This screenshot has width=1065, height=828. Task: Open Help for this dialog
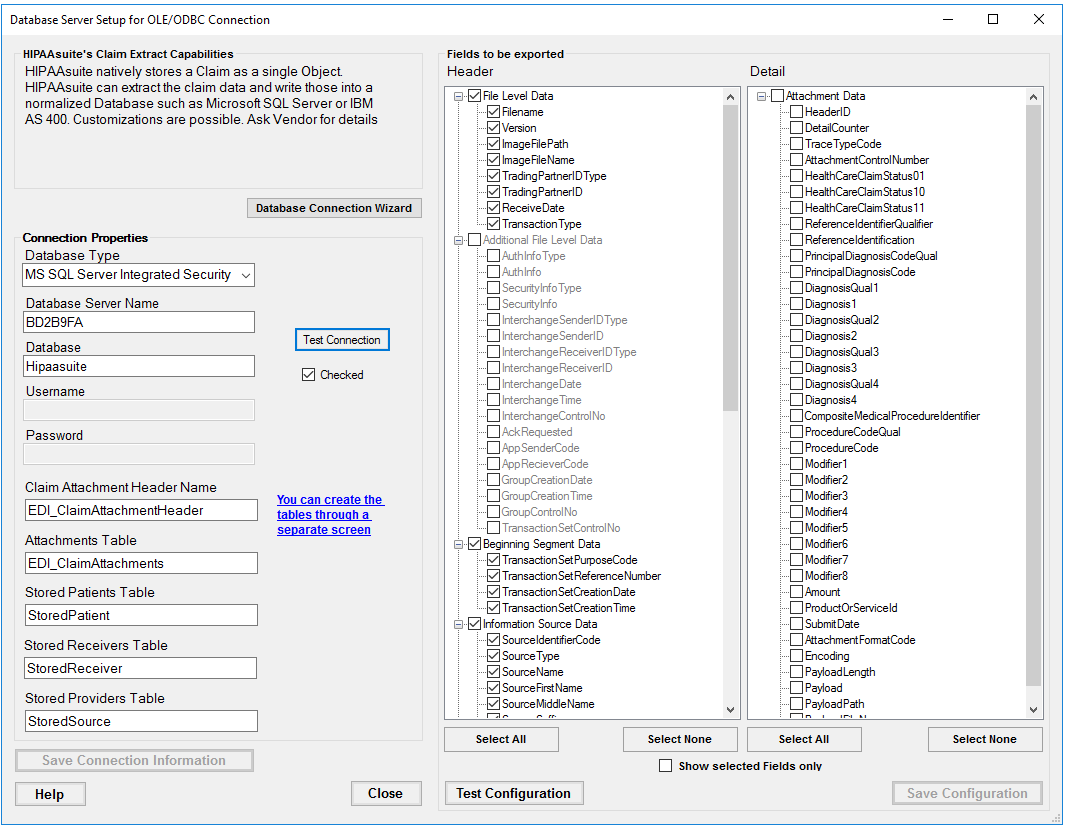pyautogui.click(x=50, y=794)
